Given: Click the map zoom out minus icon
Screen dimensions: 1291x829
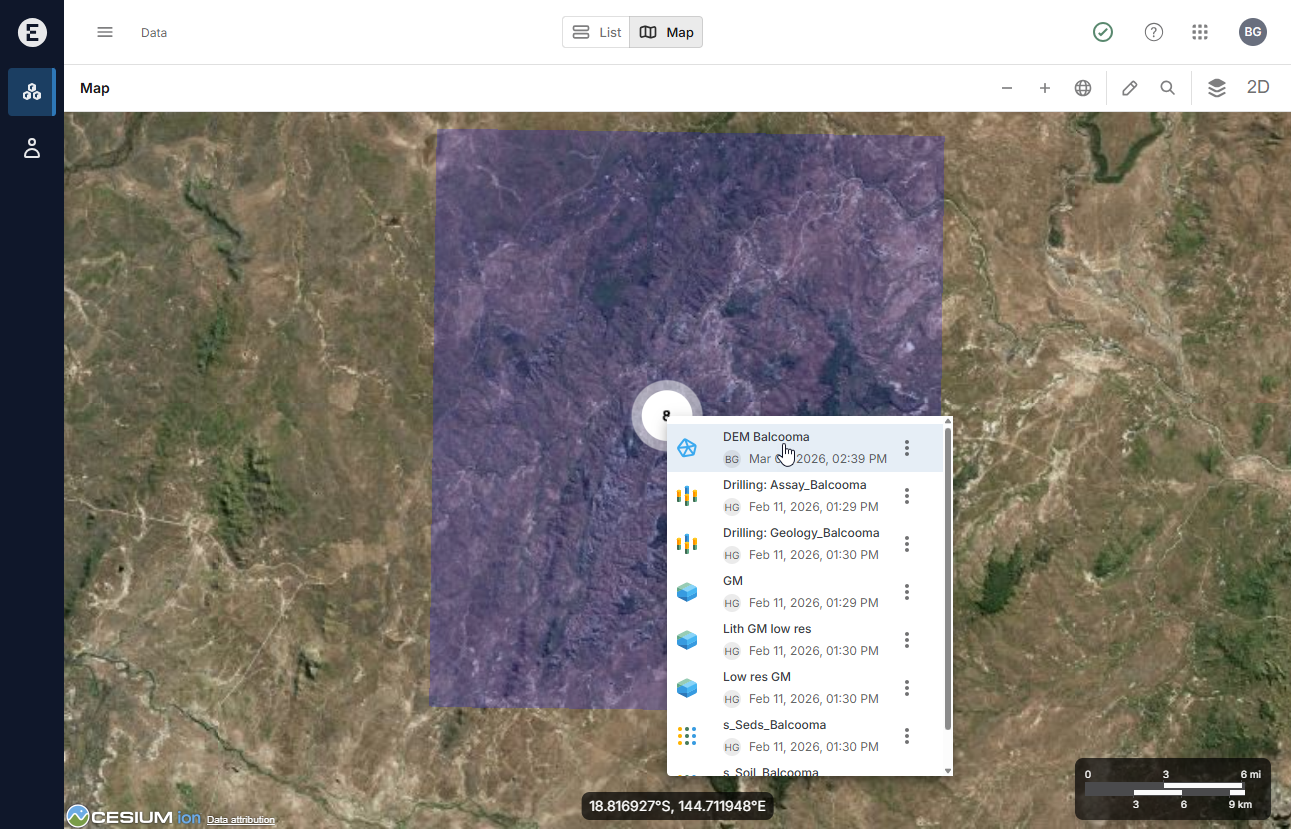Looking at the screenshot, I should 1007,88.
